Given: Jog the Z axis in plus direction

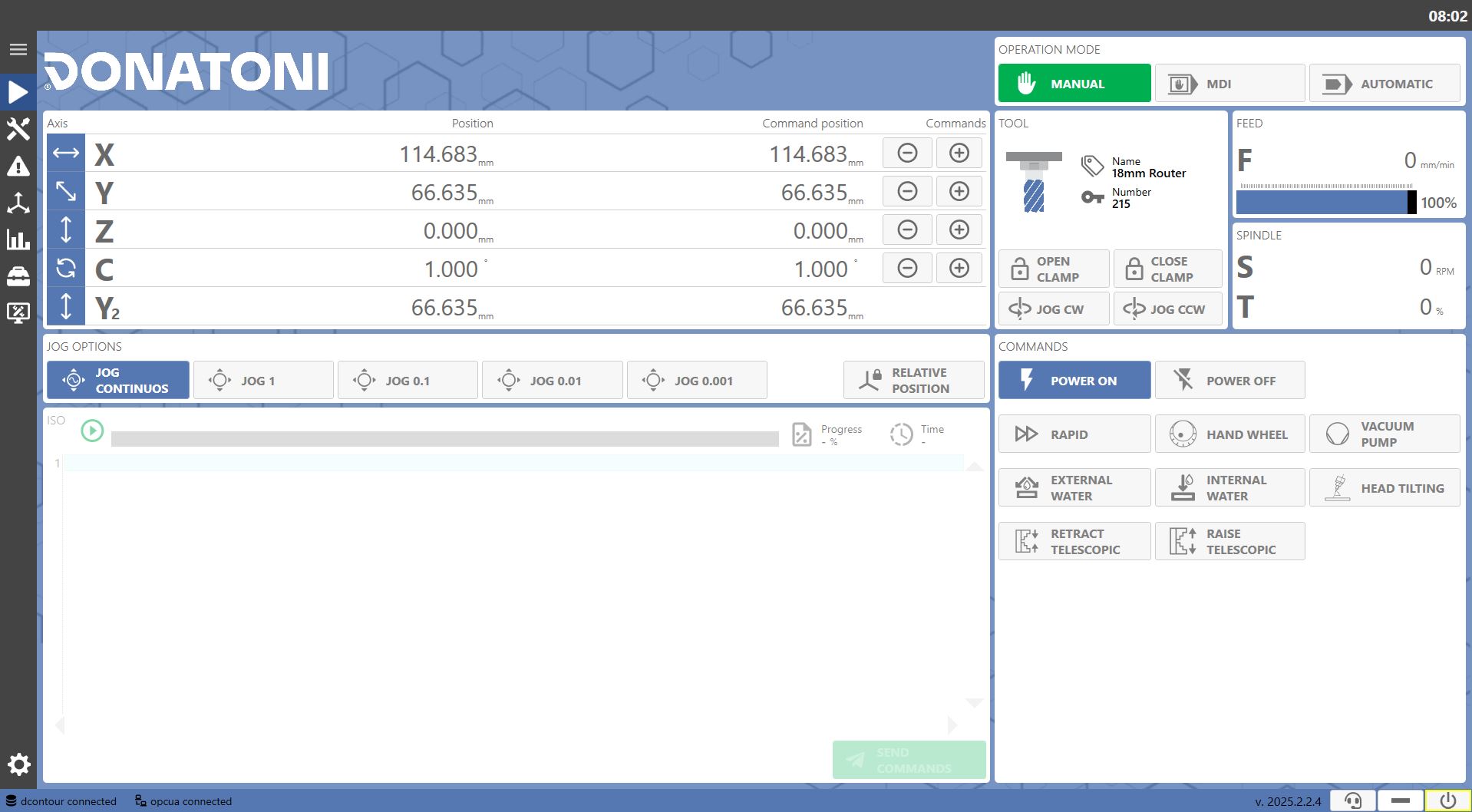Looking at the screenshot, I should pyautogui.click(x=959, y=230).
